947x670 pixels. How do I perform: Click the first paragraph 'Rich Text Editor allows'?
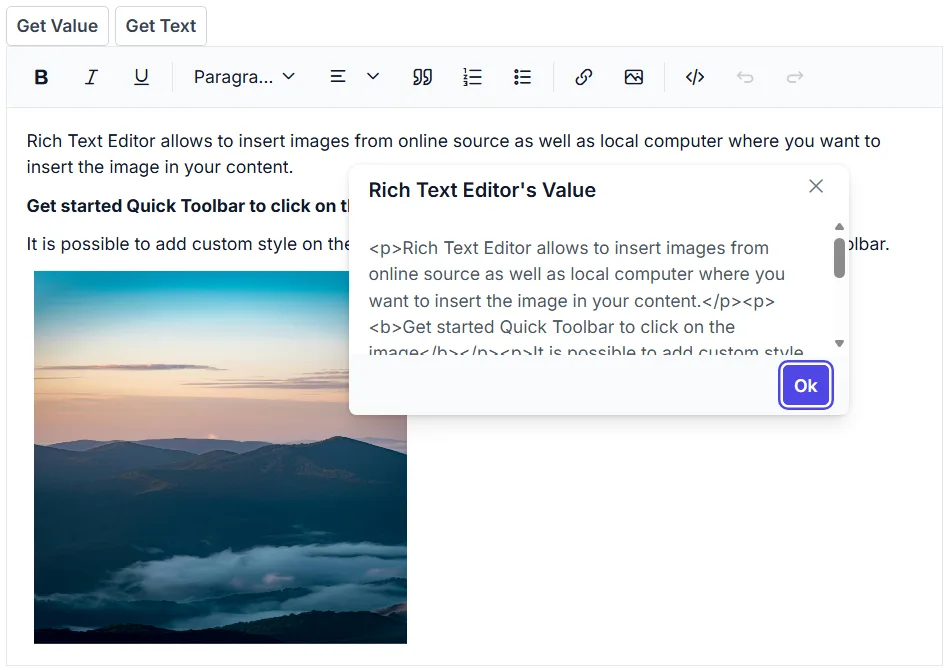coord(453,154)
